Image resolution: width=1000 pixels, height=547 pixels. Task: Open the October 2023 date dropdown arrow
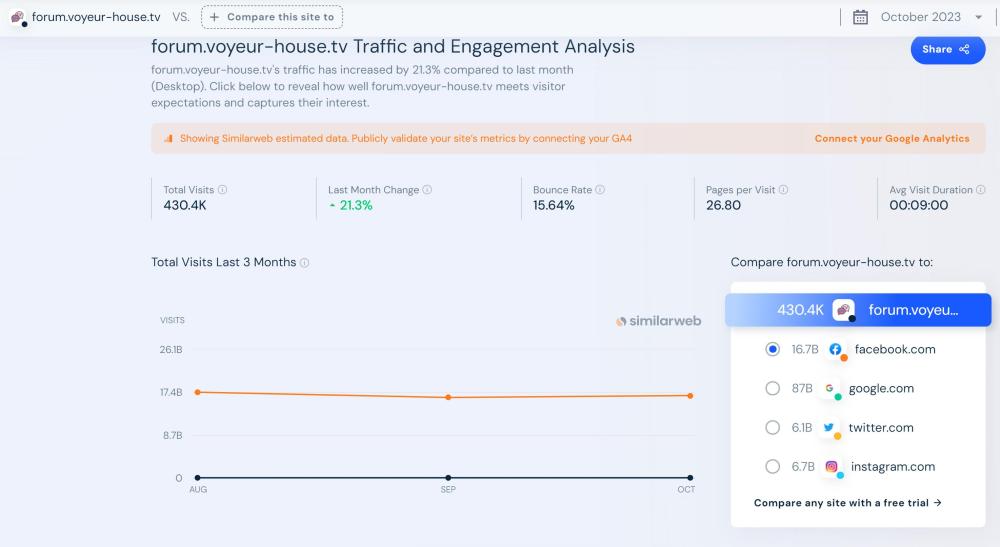coord(978,17)
